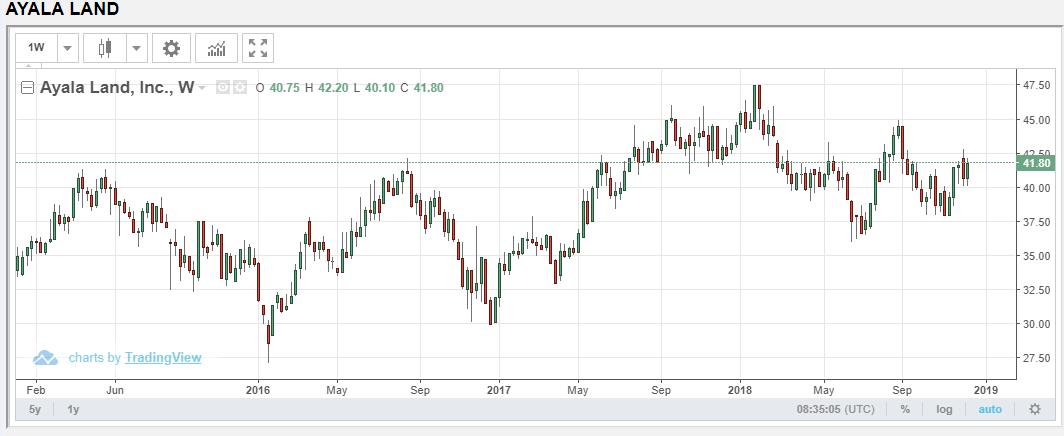
Task: Expand the chart style dropdown arrow
Action: 135,48
